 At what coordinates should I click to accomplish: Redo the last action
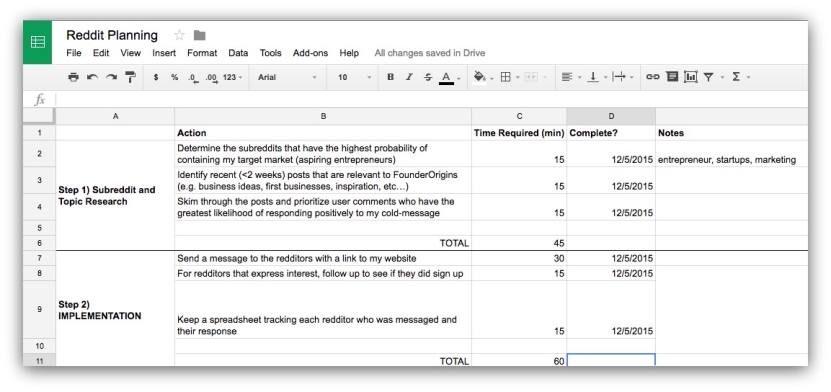click(x=111, y=77)
